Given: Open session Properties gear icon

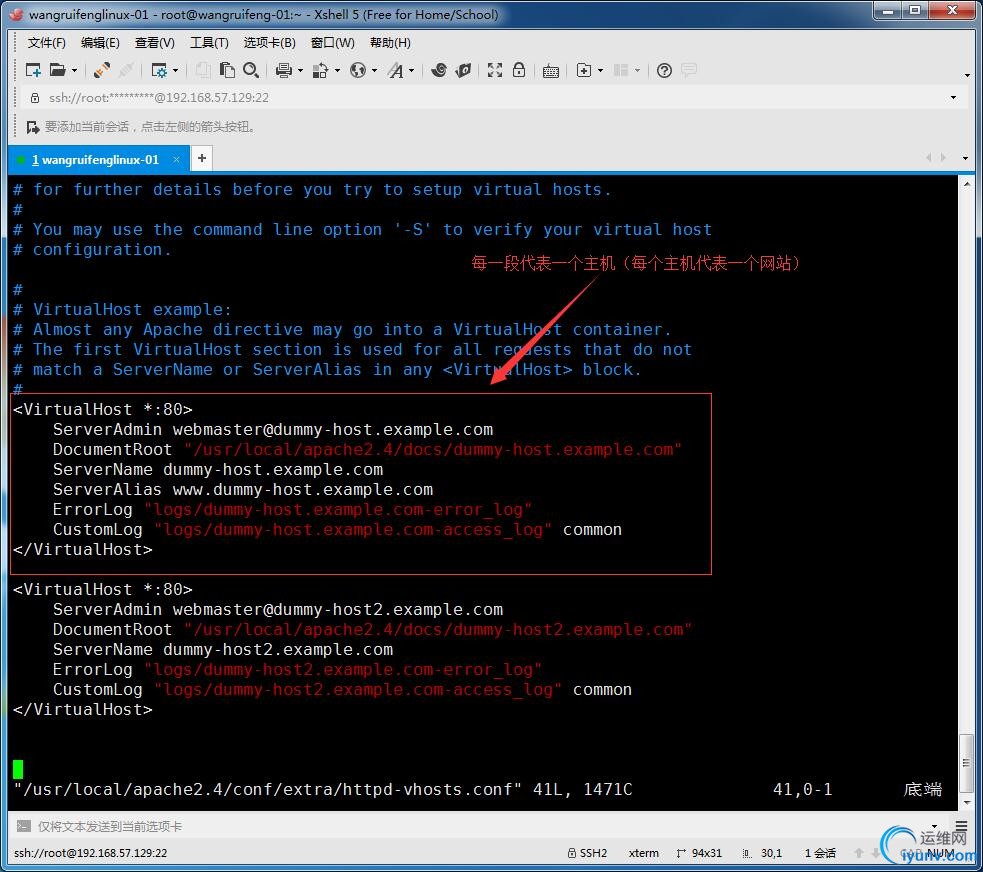Looking at the screenshot, I should tap(159, 70).
